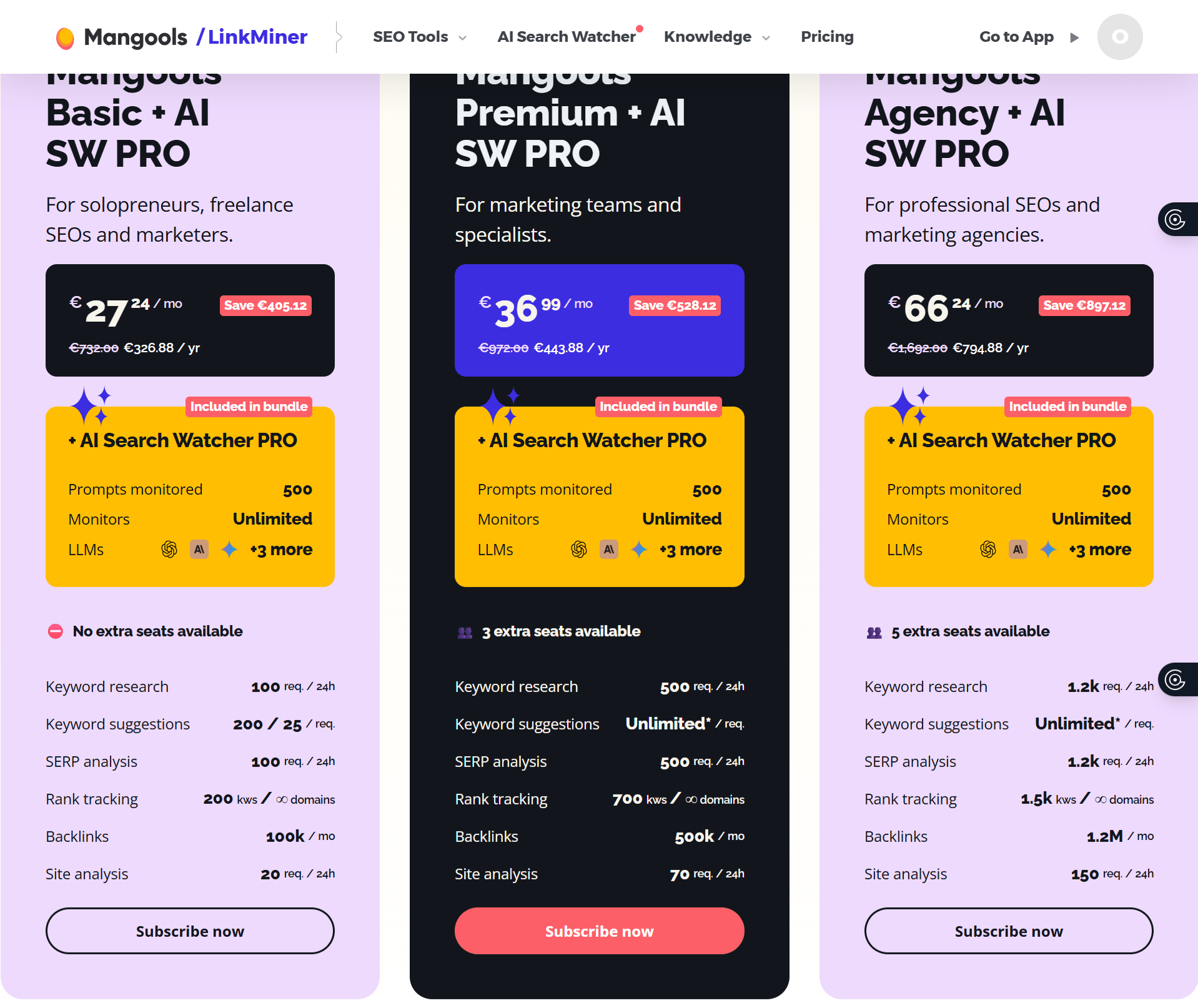Subscribe now on the Premium plan
The height and width of the screenshot is (1008, 1198).
[598, 931]
